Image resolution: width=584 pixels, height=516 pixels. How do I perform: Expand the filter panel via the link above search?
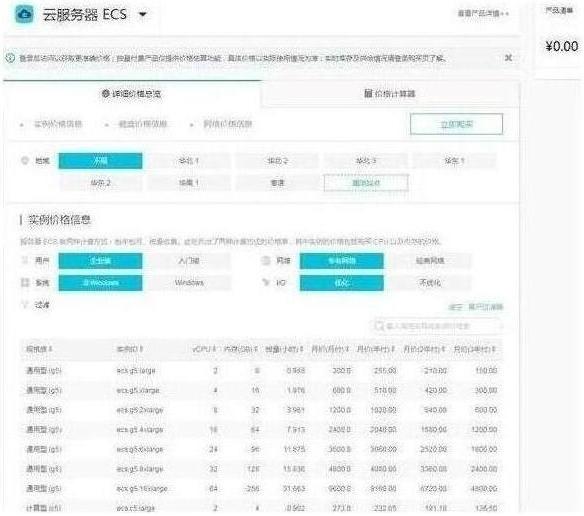click(485, 307)
